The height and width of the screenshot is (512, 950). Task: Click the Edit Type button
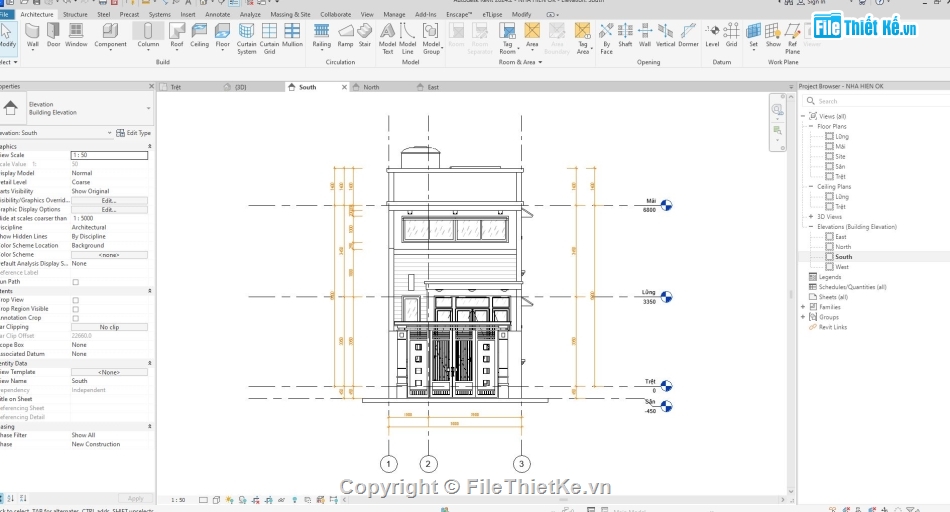[x=134, y=133]
